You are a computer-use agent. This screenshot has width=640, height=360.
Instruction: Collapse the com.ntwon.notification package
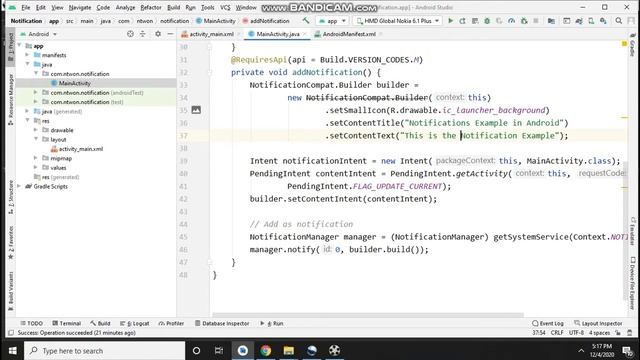tap(36, 74)
